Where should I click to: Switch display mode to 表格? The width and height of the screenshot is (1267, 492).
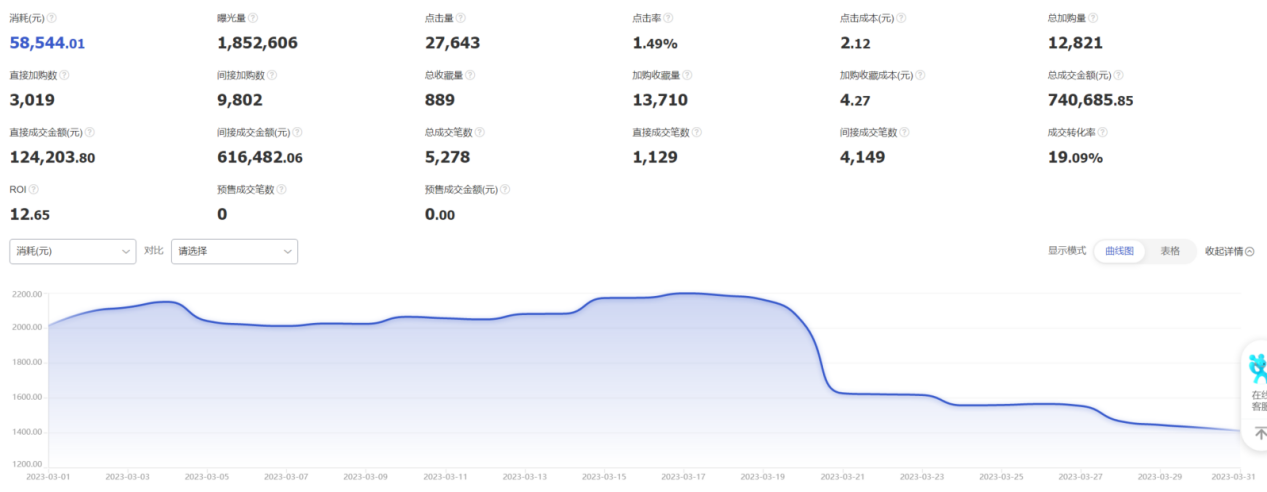coord(1169,251)
